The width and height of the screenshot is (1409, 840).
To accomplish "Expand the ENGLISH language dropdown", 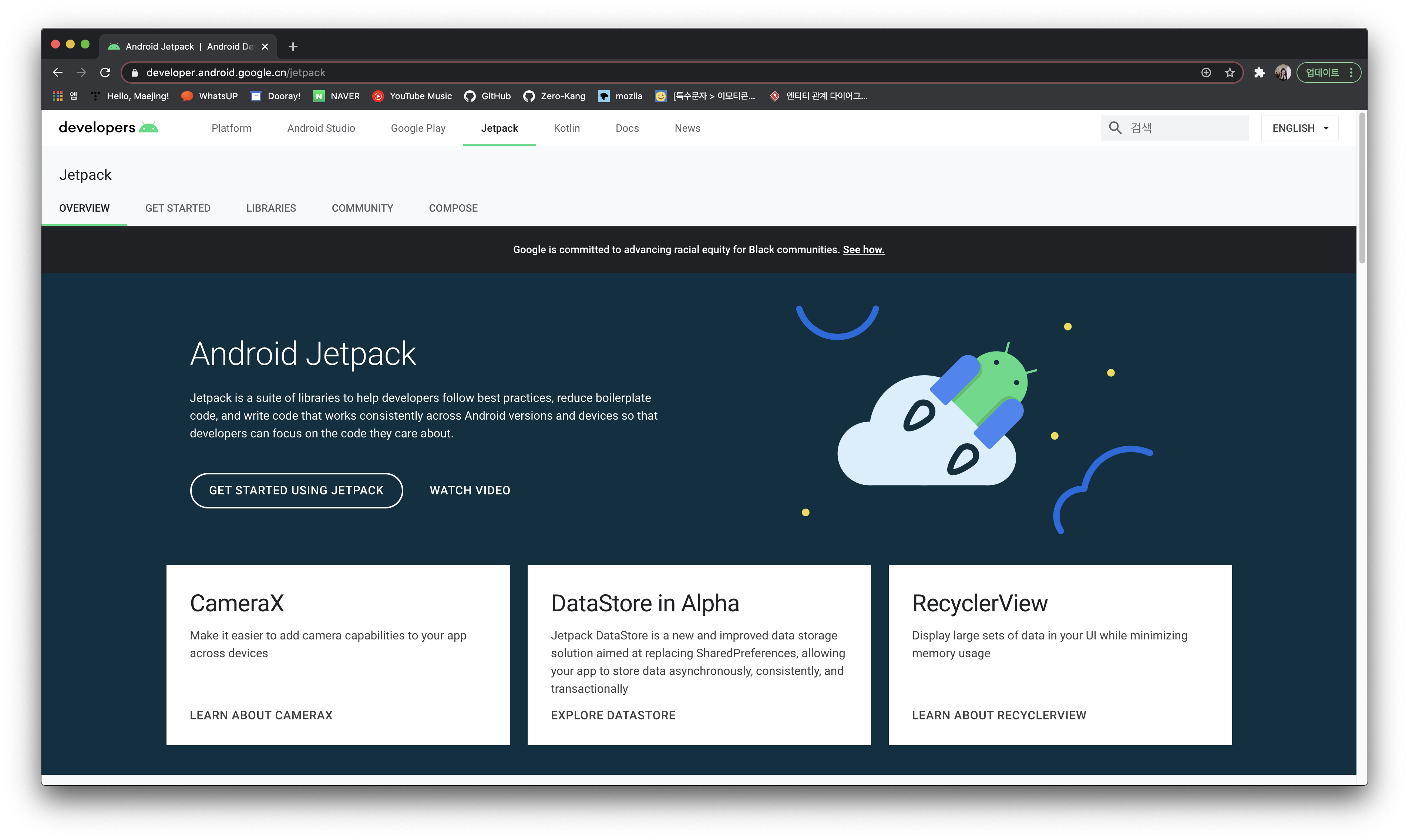I will 1299,128.
